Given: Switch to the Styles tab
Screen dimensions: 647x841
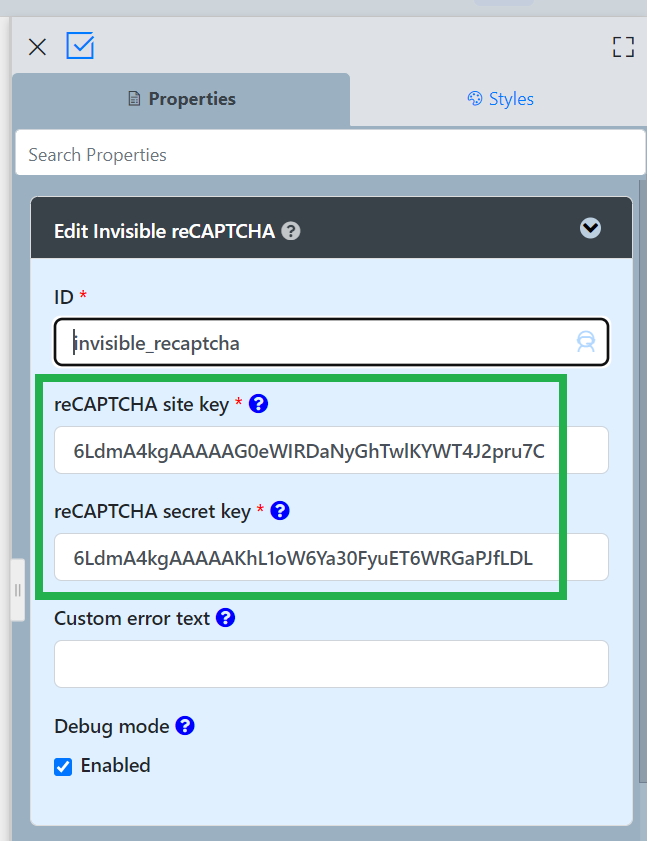Looking at the screenshot, I should (x=500, y=99).
